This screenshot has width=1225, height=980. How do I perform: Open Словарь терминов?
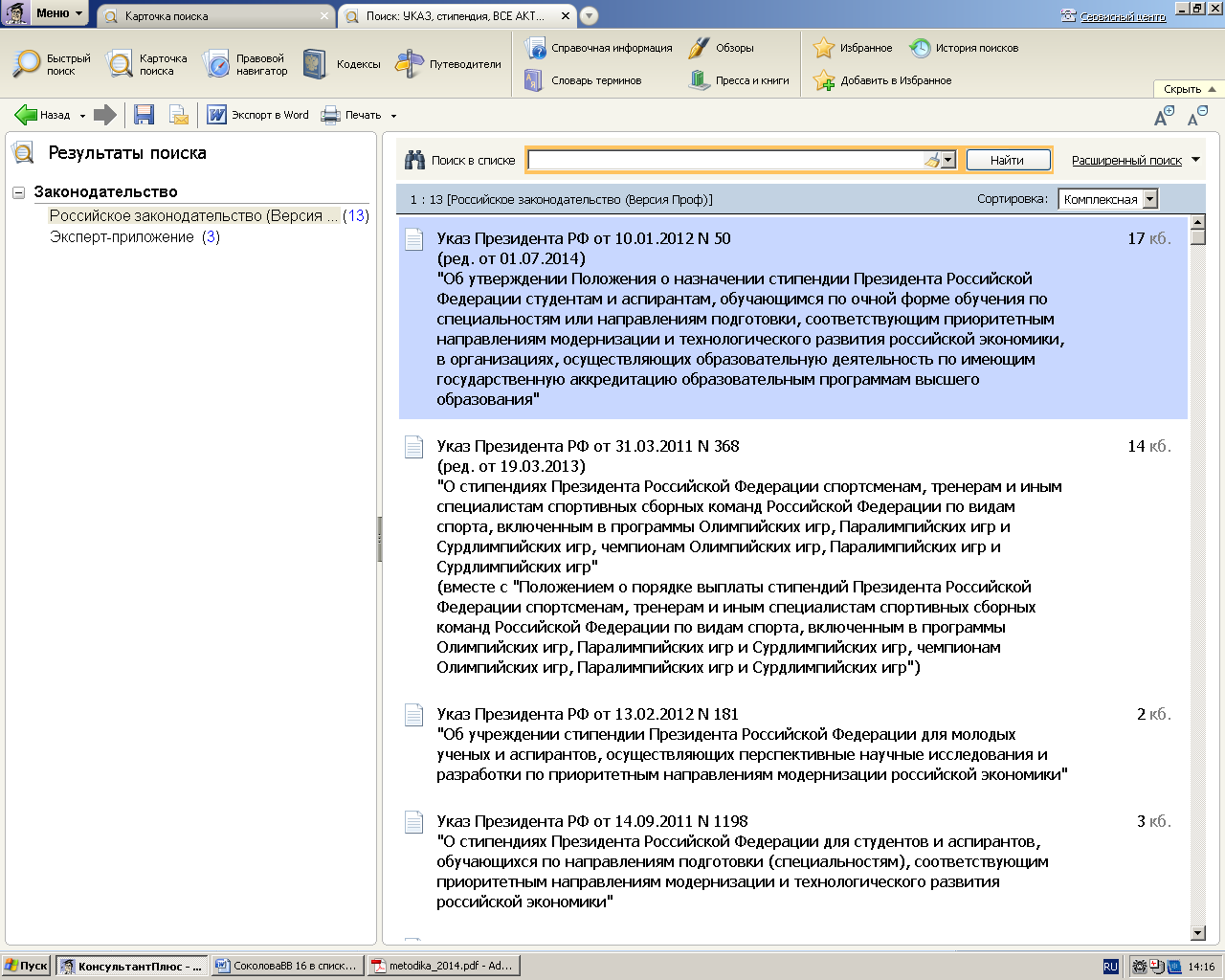tap(583, 80)
